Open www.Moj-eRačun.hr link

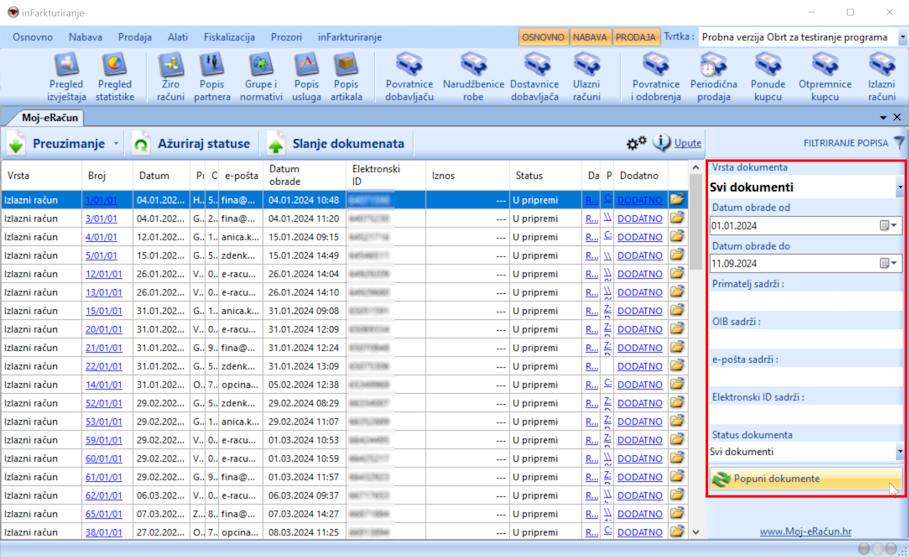click(805, 531)
